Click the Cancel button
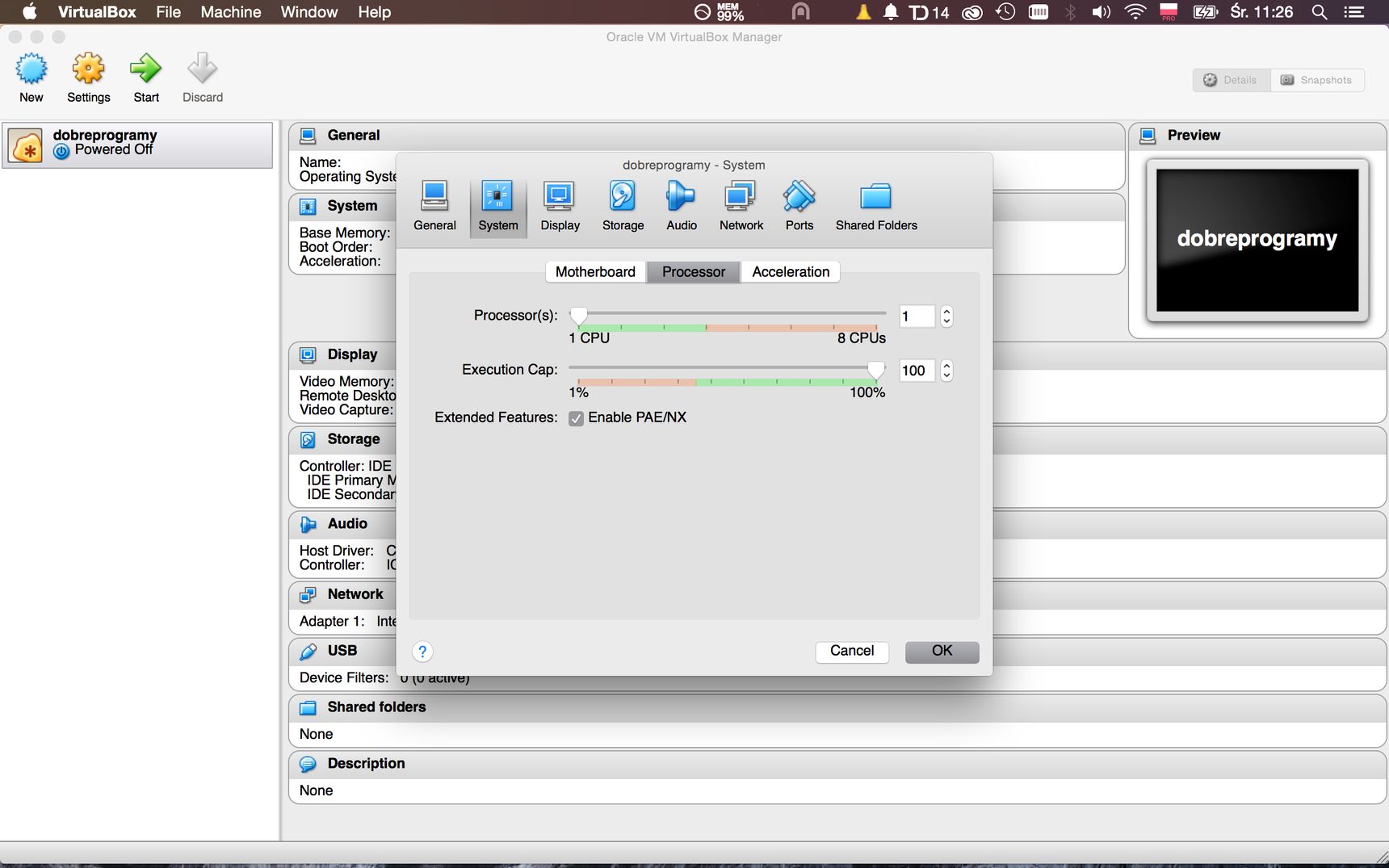This screenshot has width=1389, height=868. click(852, 652)
